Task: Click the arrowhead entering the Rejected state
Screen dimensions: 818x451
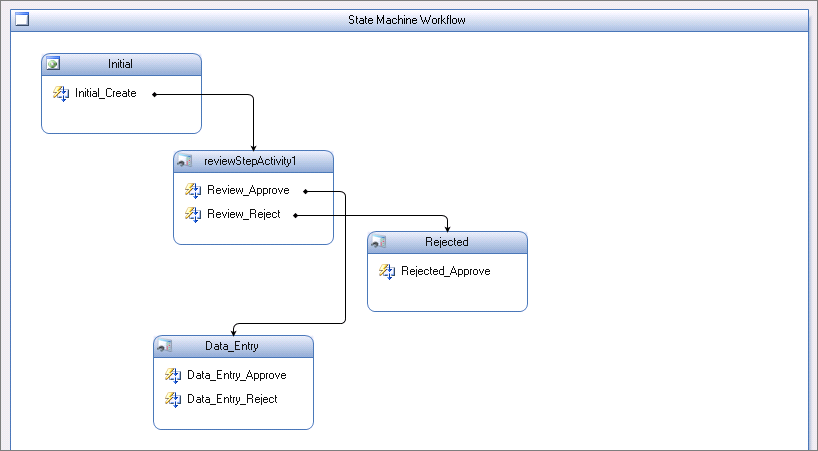Action: [x=447, y=228]
